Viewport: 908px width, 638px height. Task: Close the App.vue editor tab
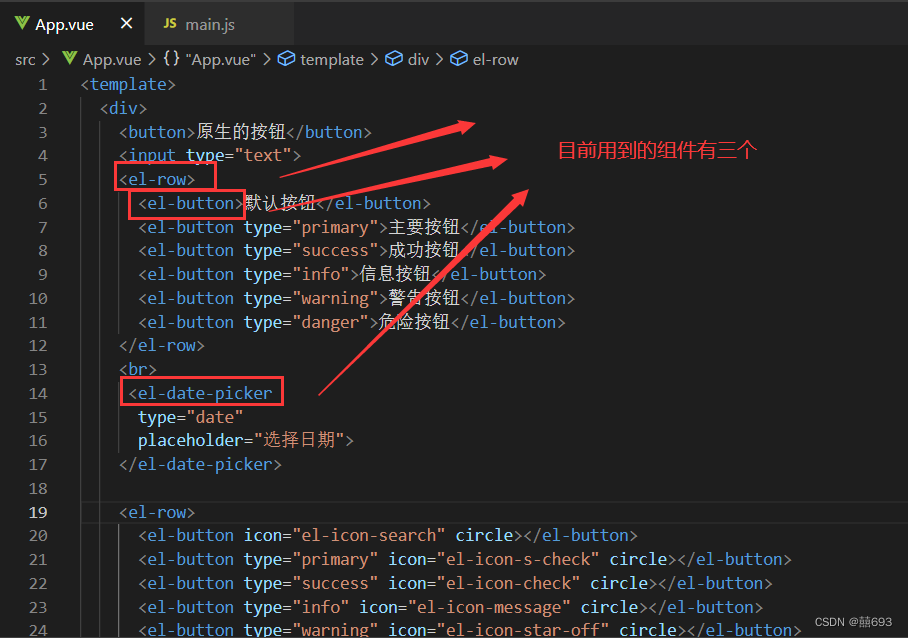(x=124, y=22)
